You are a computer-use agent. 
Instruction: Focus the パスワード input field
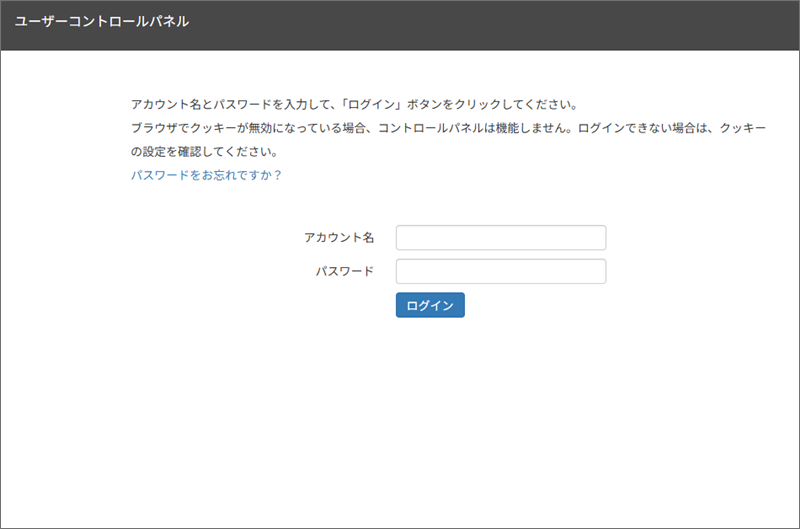(500, 272)
